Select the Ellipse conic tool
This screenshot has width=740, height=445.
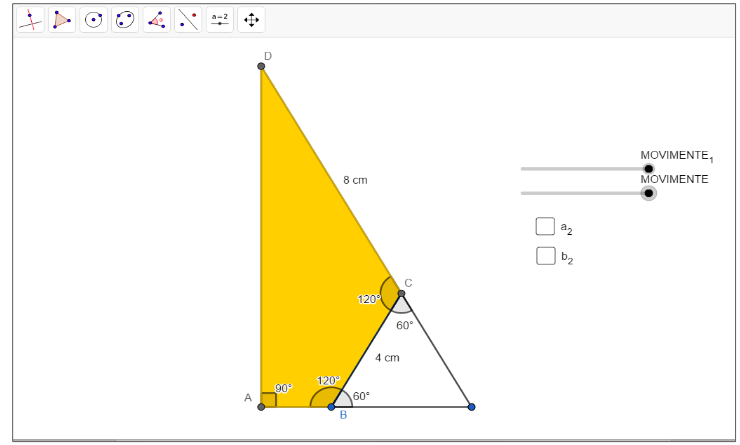125,19
